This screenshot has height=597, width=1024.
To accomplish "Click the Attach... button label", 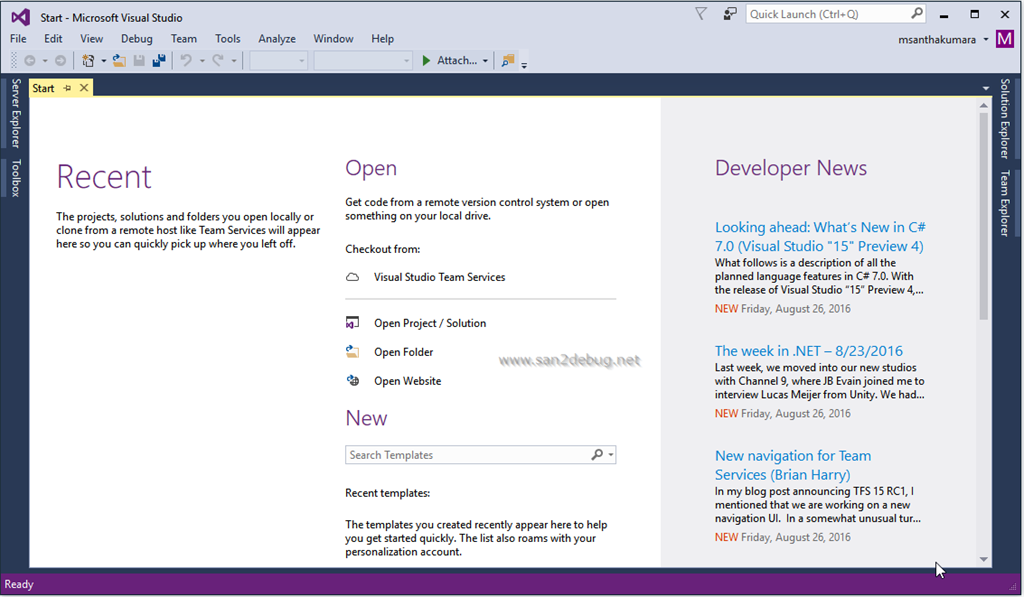I will tap(456, 61).
